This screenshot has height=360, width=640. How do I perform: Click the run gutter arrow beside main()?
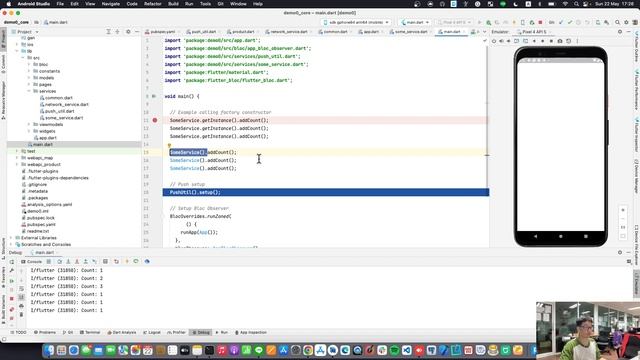coord(154,96)
